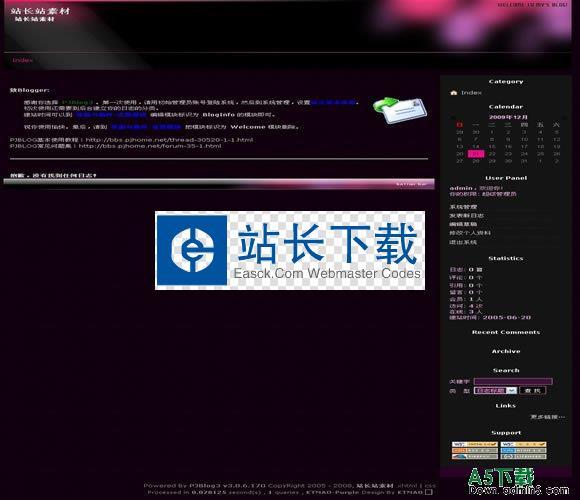The width and height of the screenshot is (580, 500).
Task: Click the 查找 search button
Action: tap(533, 391)
